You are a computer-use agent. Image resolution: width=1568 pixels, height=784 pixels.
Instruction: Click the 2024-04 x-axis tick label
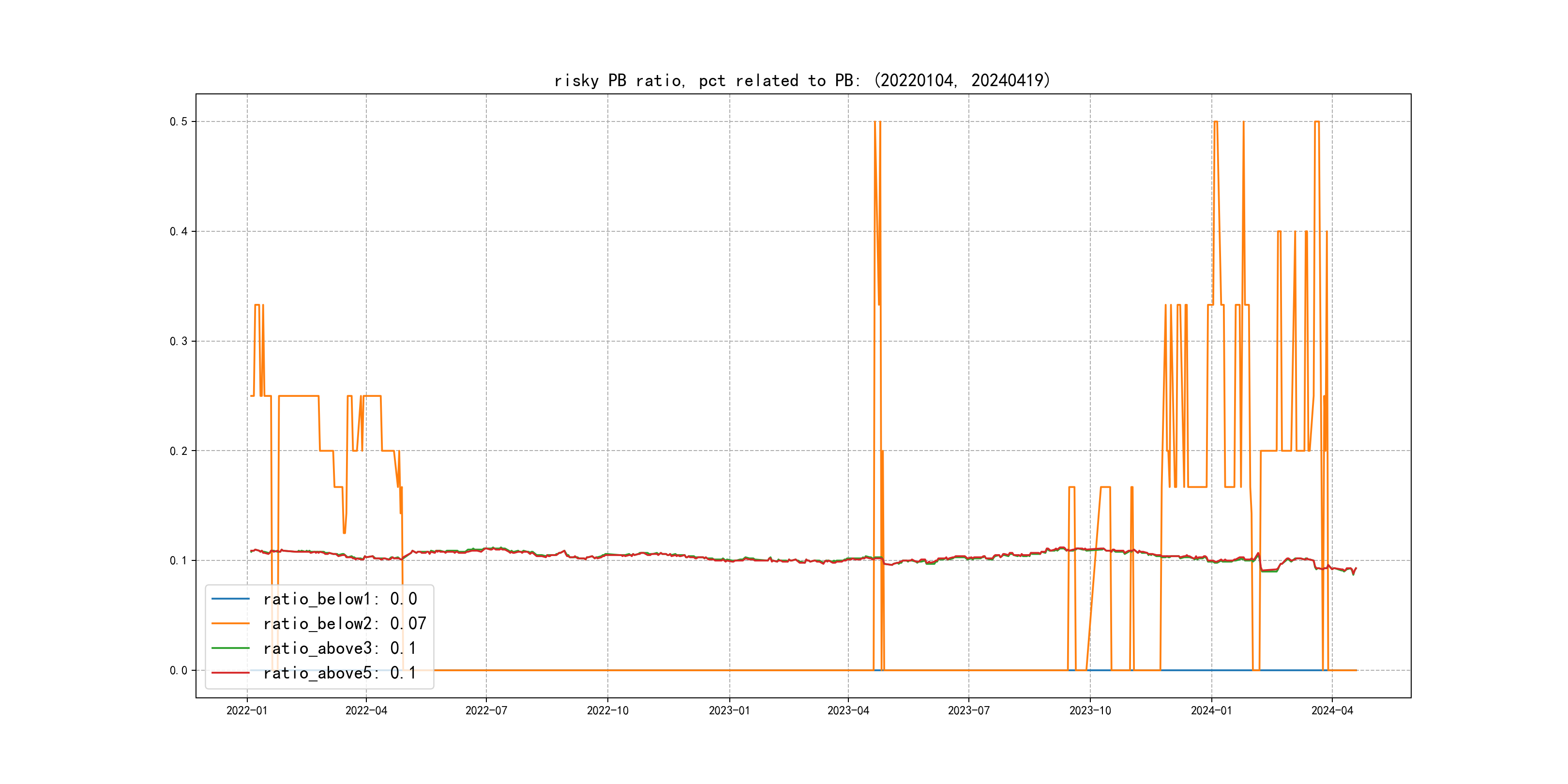click(x=1332, y=711)
